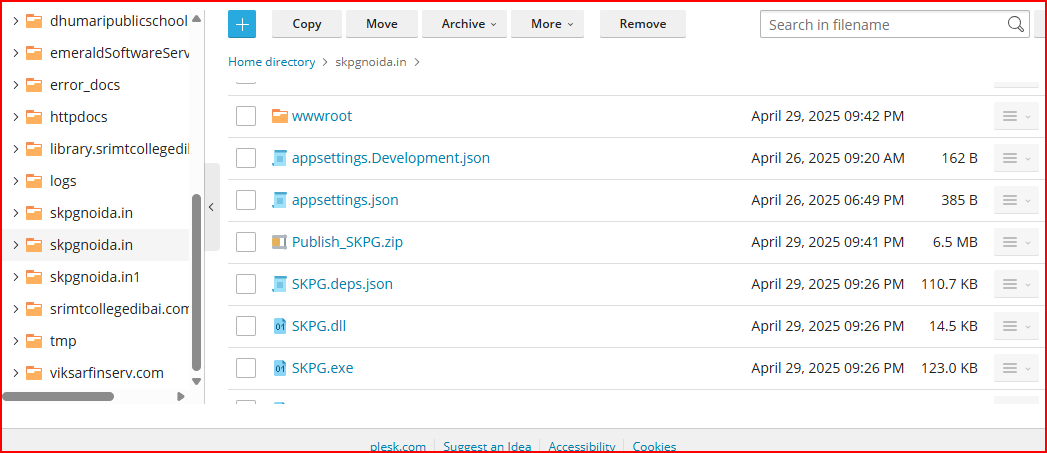Check the box next to wwwroot
Image resolution: width=1047 pixels, height=453 pixels.
pos(246,116)
